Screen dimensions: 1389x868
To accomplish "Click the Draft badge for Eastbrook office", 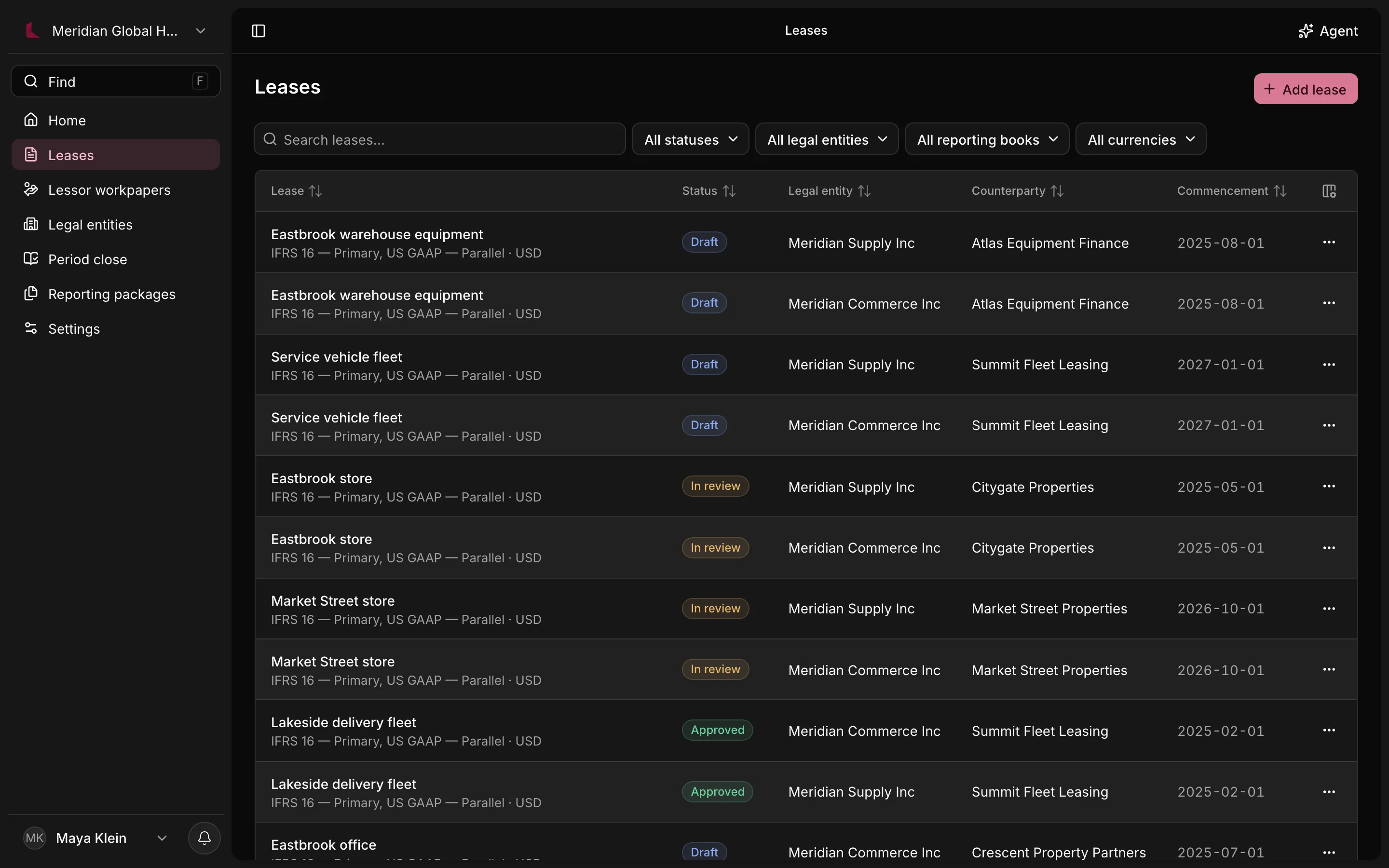I will pos(704,853).
